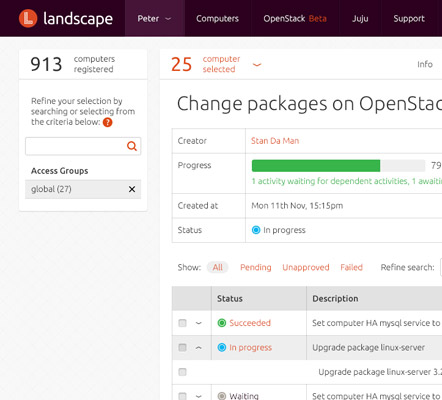Open the Peter account dropdown
Viewport: 442px width, 400px height.
pyautogui.click(x=155, y=18)
